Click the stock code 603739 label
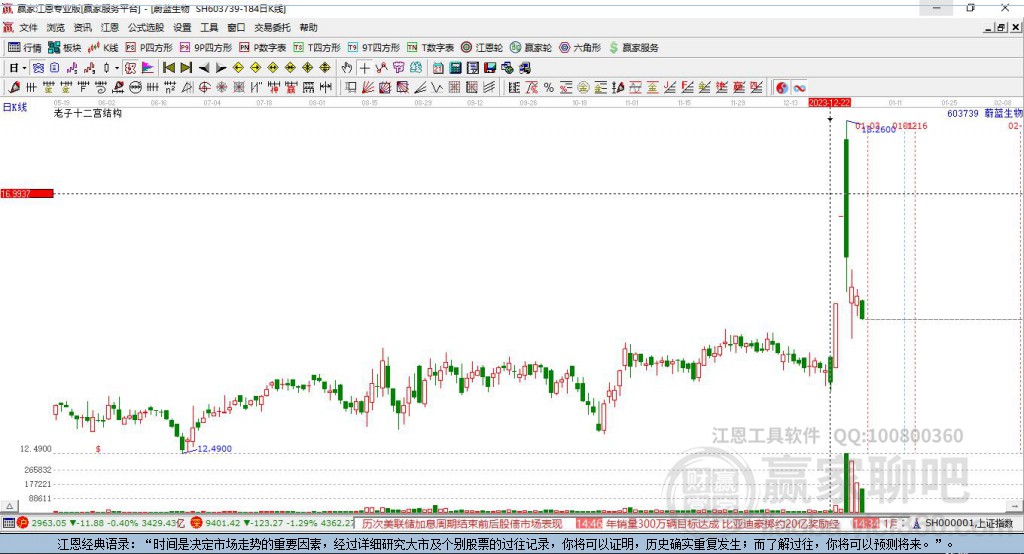This screenshot has height=554, width=1024. click(963, 113)
